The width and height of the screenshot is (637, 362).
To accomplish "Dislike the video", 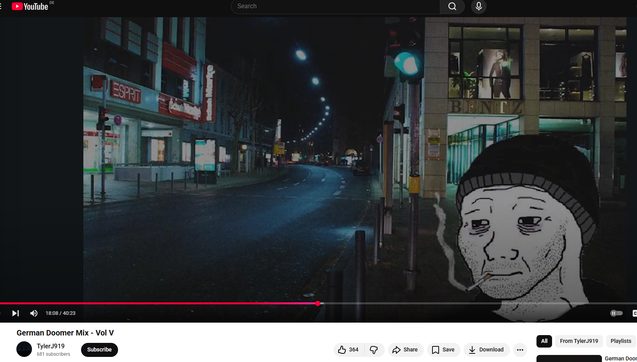I will pos(374,350).
